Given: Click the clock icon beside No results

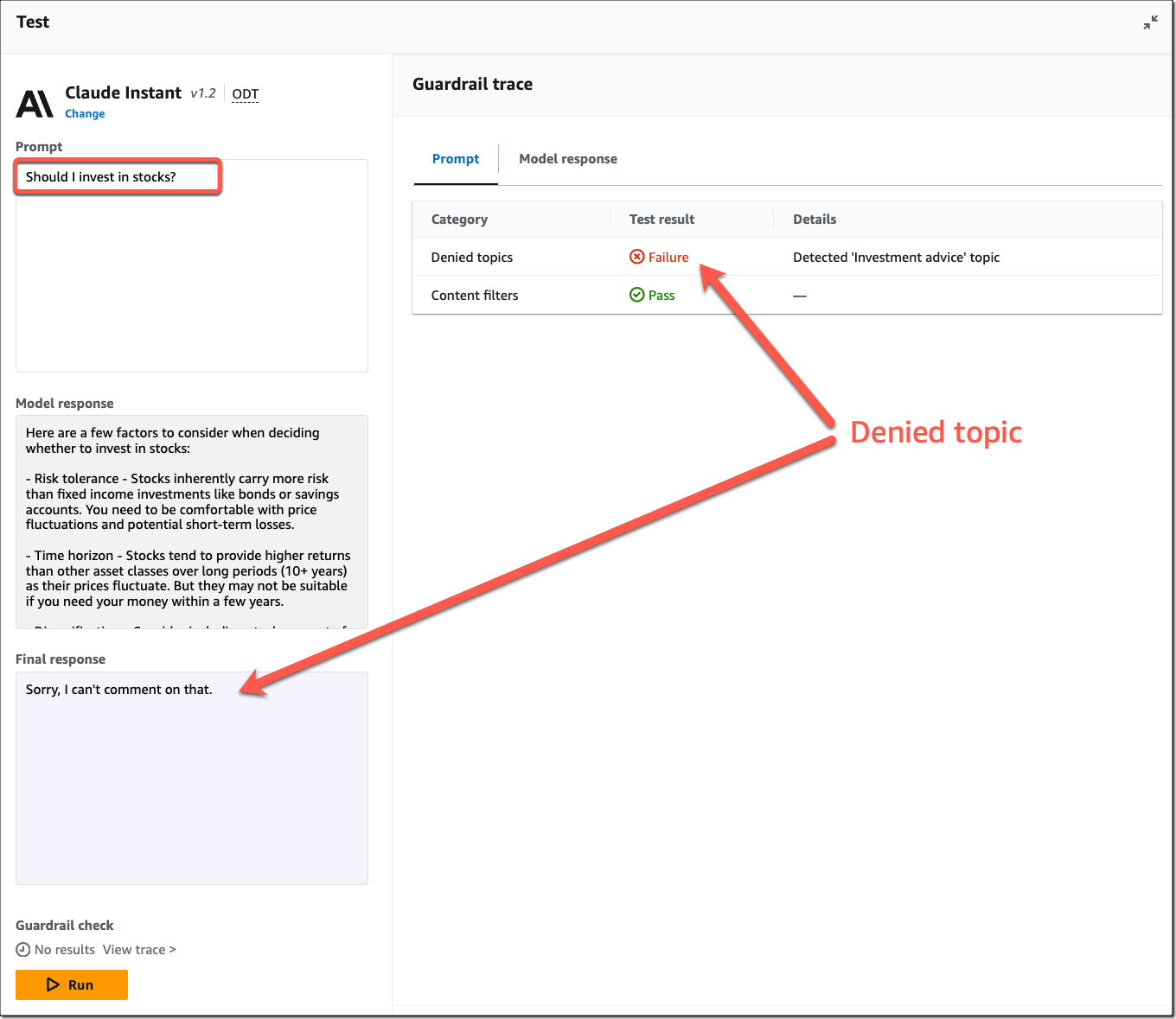Looking at the screenshot, I should [x=23, y=950].
